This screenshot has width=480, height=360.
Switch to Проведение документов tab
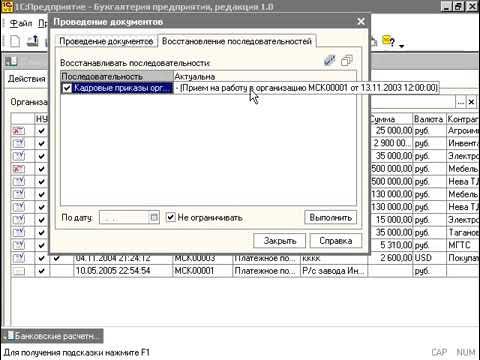[x=106, y=41]
